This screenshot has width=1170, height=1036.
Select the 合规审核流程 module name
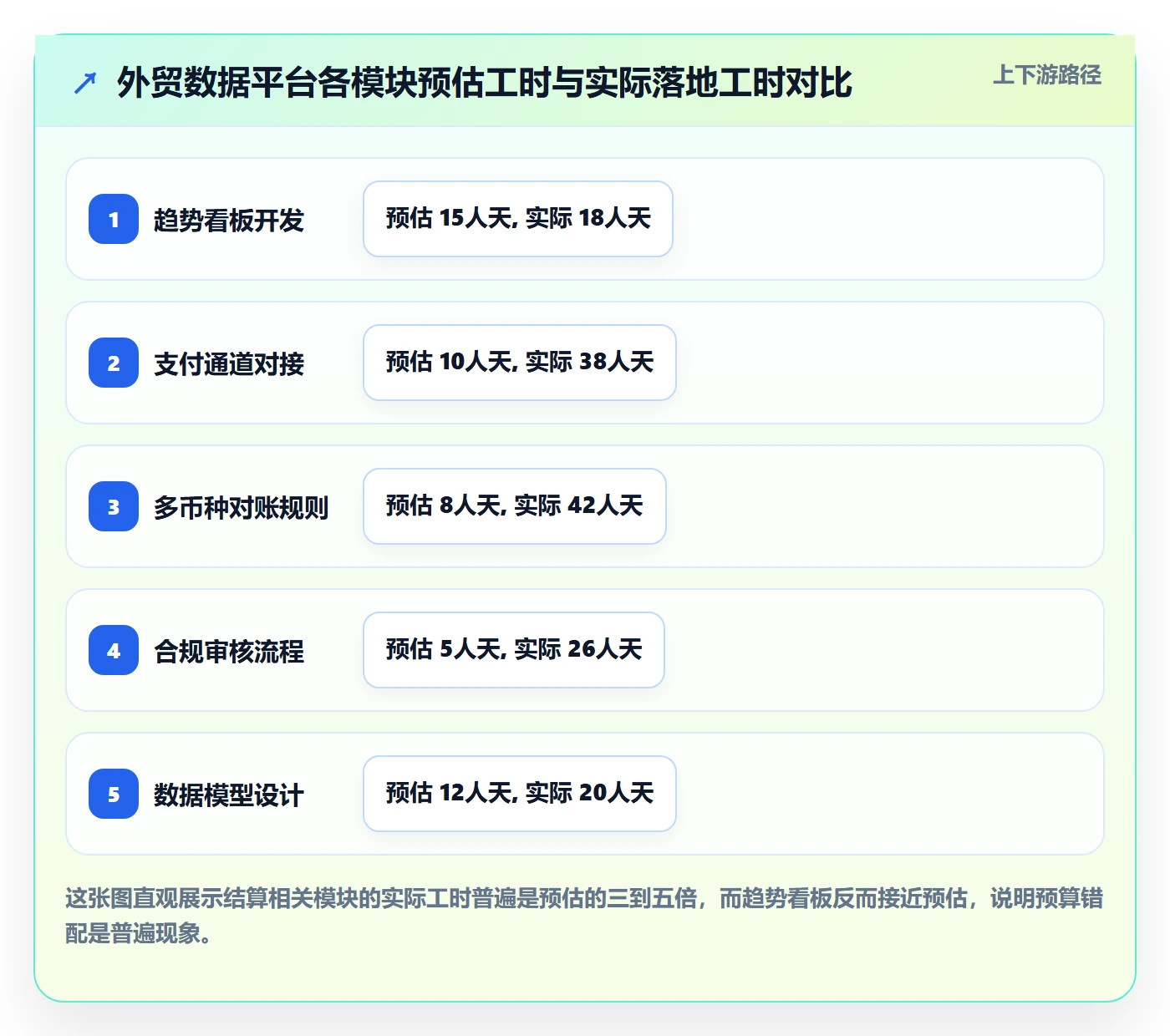(229, 652)
